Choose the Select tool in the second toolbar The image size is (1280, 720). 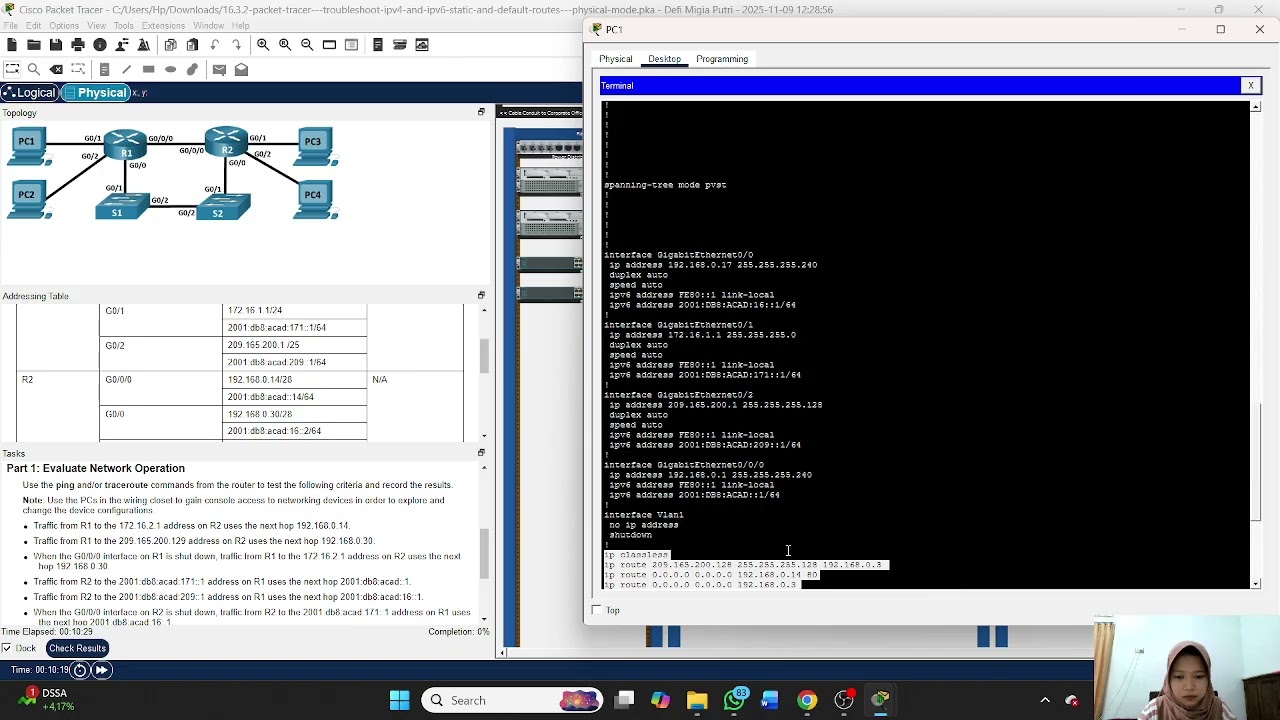[12, 69]
